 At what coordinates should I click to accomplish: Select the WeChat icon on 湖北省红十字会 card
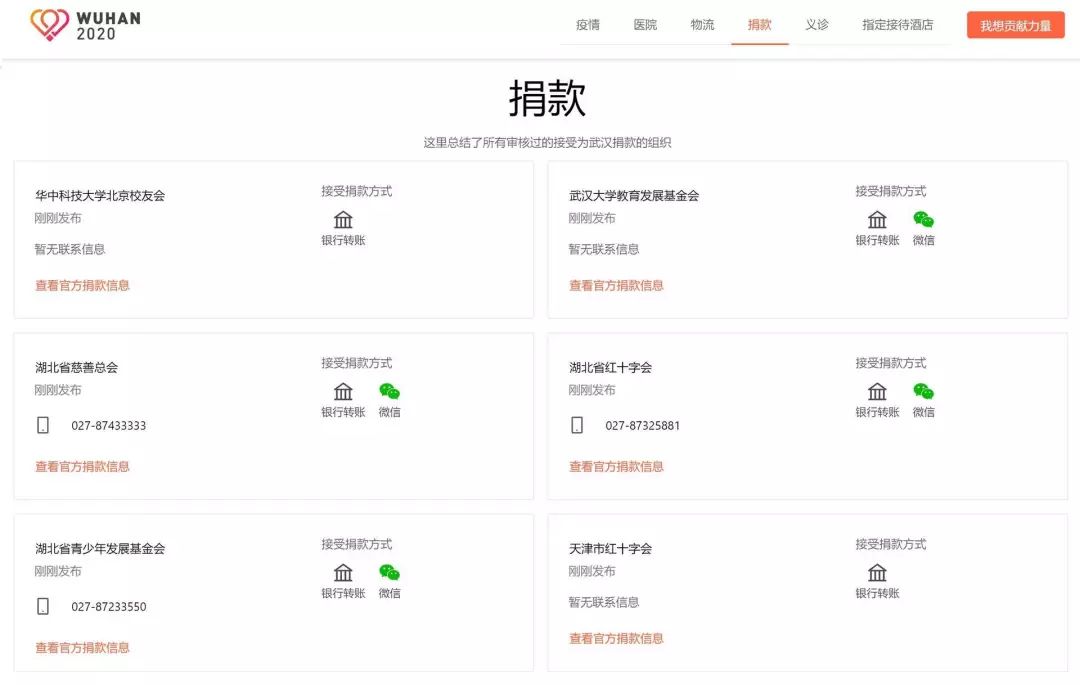coord(922,391)
